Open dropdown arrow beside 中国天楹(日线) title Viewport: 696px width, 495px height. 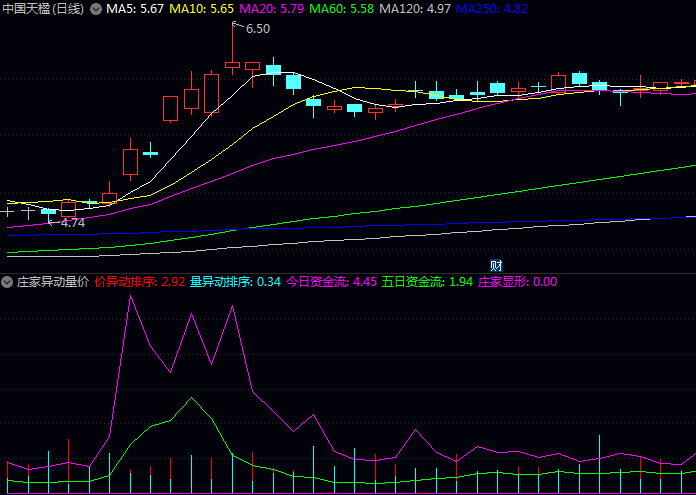(96, 9)
